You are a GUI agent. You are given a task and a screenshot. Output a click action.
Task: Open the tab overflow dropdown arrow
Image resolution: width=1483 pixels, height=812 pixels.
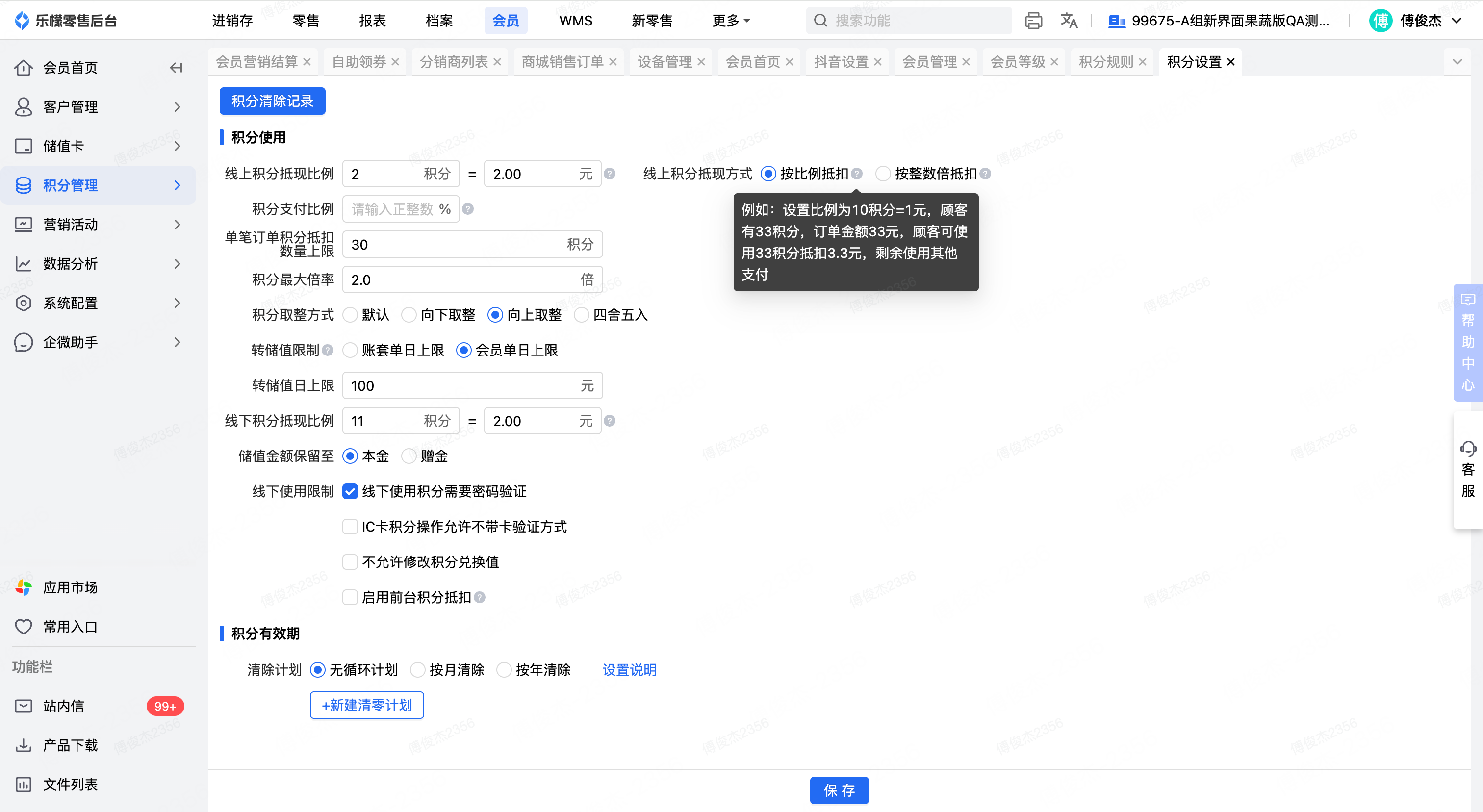pyautogui.click(x=1457, y=62)
